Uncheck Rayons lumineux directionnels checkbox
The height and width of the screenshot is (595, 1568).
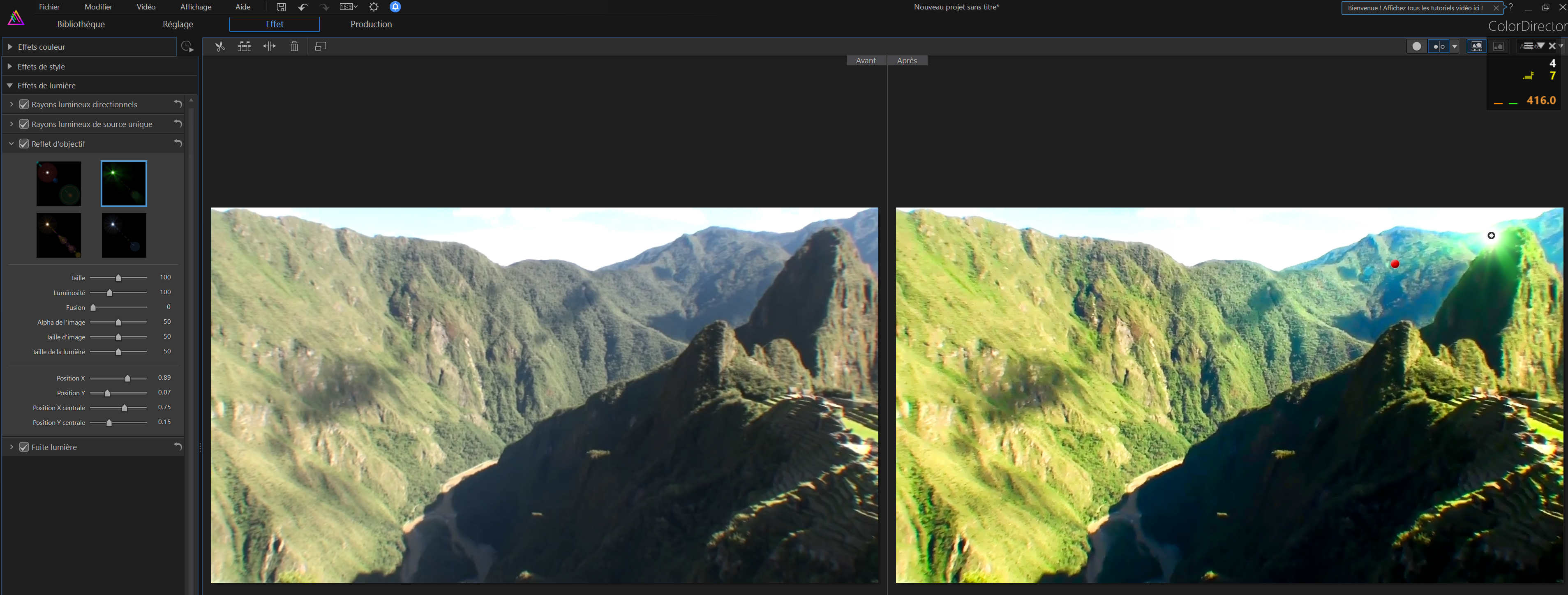coord(24,105)
